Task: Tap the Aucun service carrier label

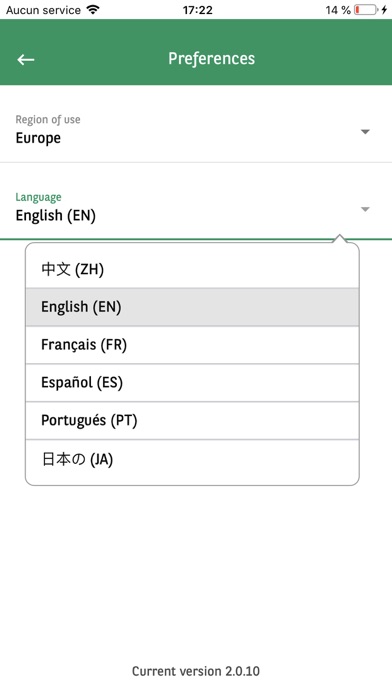Action: (44, 10)
